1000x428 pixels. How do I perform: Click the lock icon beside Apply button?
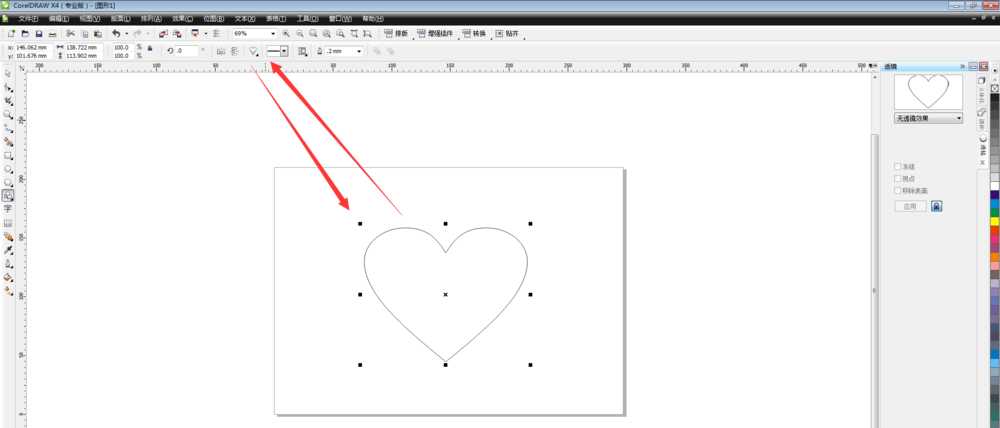coord(936,206)
